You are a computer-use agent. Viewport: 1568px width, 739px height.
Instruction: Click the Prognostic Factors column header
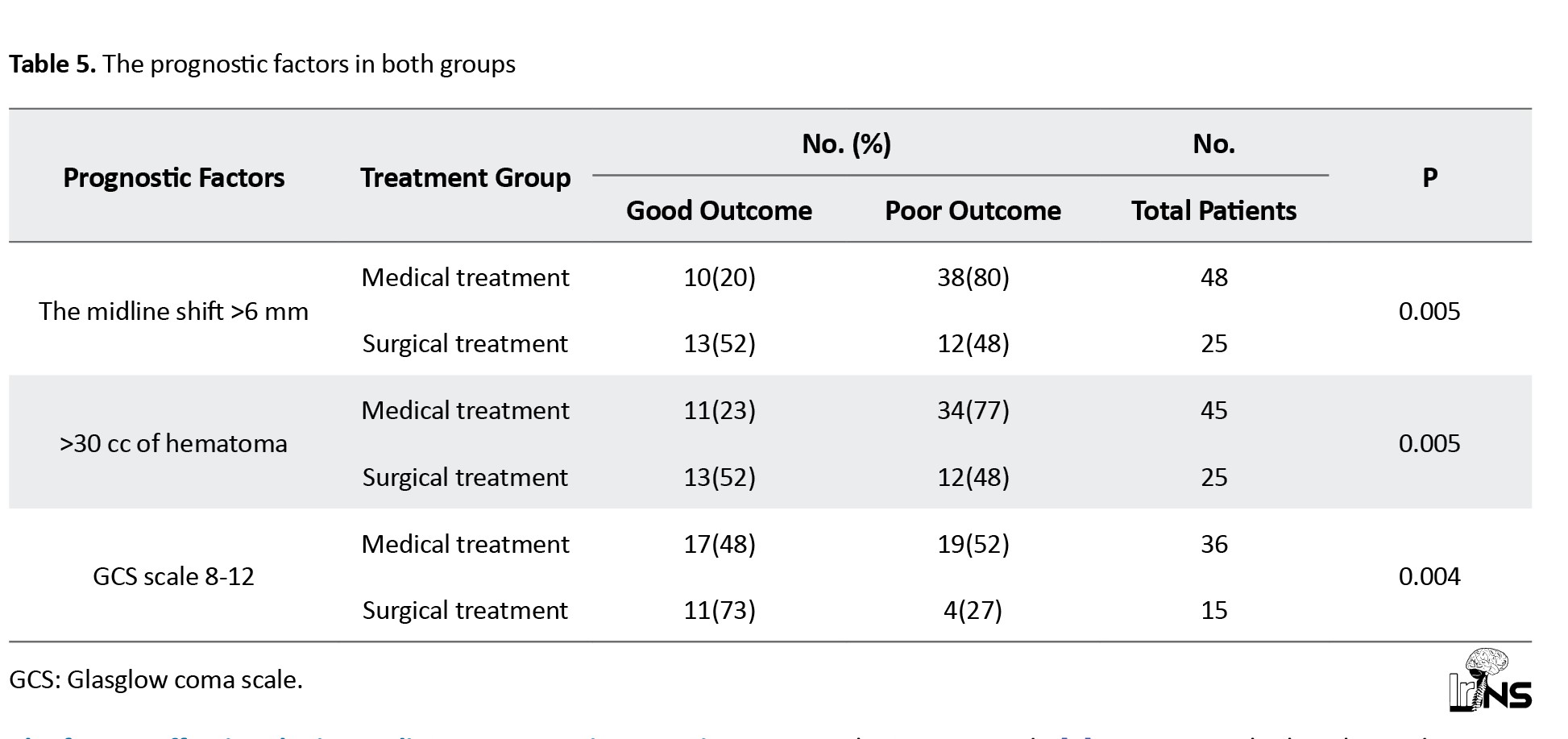[x=173, y=177]
